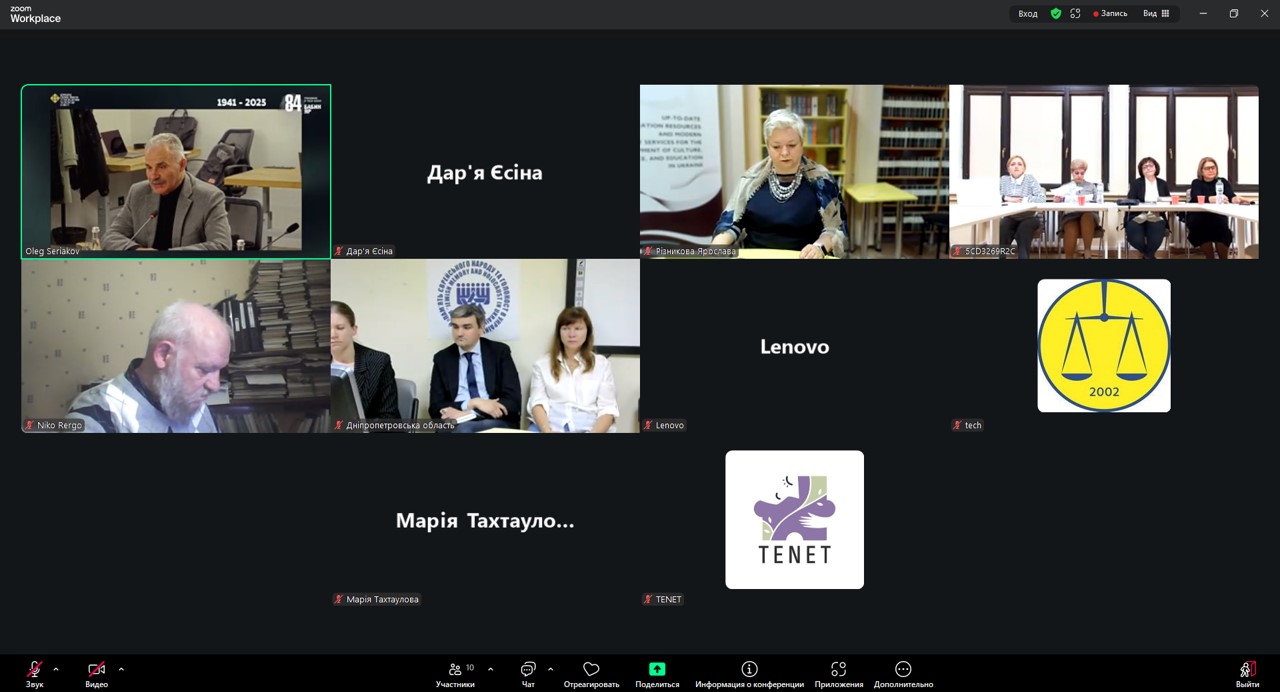Expand the arrow next to Участники
This screenshot has width=1280, height=692.
pyautogui.click(x=490, y=669)
